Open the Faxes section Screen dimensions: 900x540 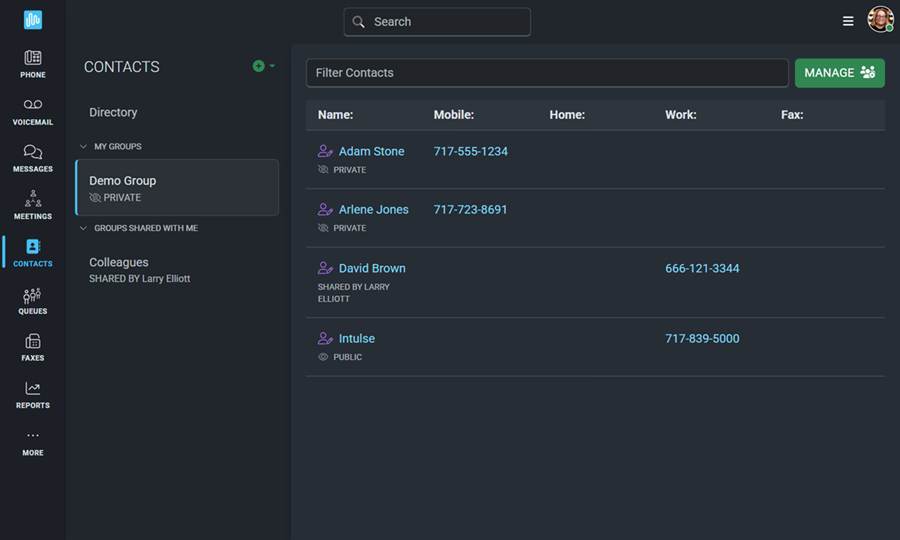(33, 348)
